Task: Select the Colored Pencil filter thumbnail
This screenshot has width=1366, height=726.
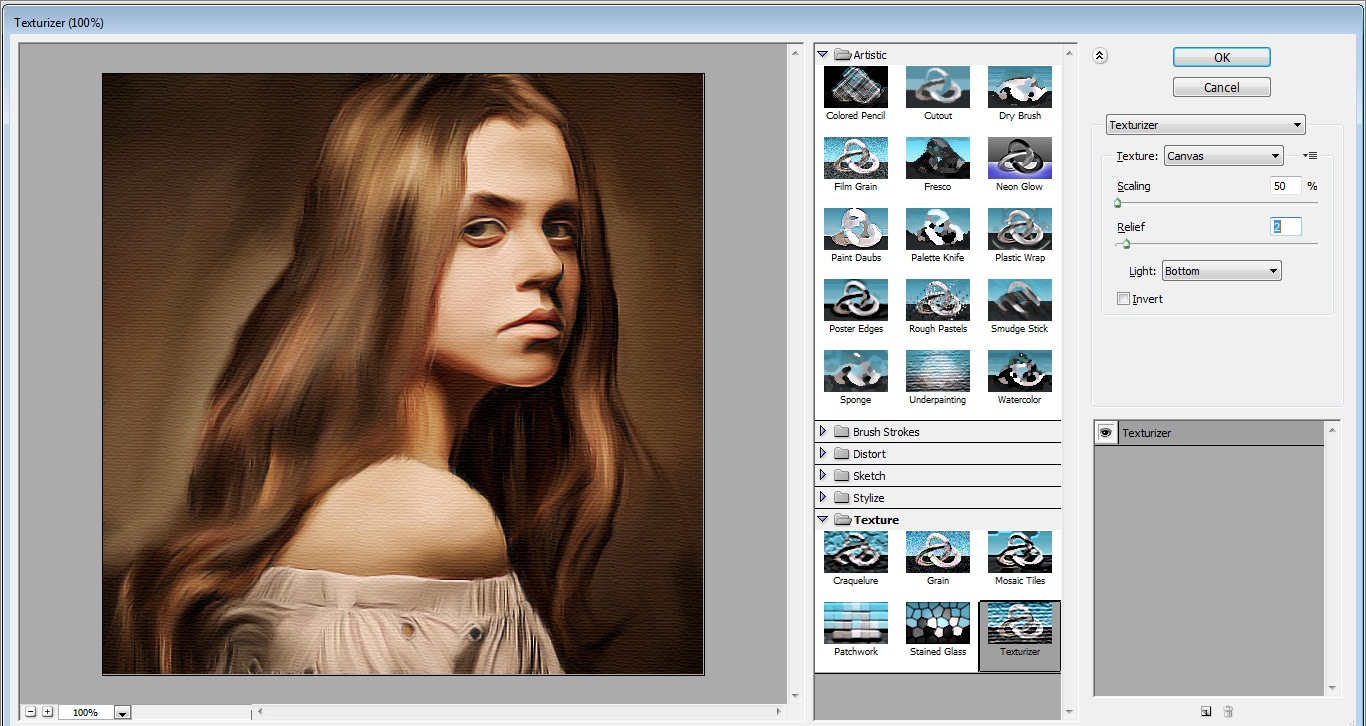Action: pos(855,87)
